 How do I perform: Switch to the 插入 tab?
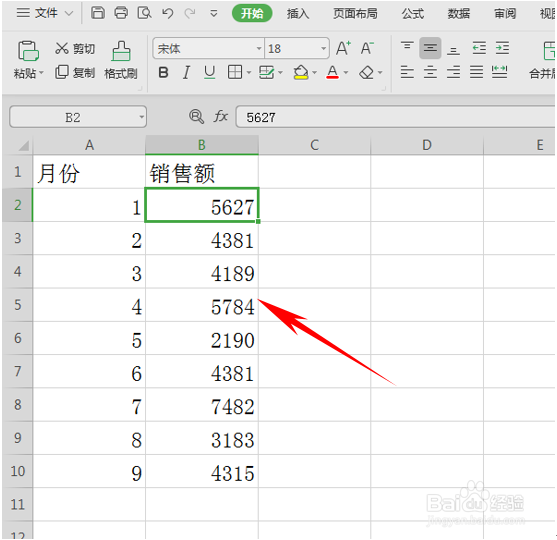pos(298,14)
